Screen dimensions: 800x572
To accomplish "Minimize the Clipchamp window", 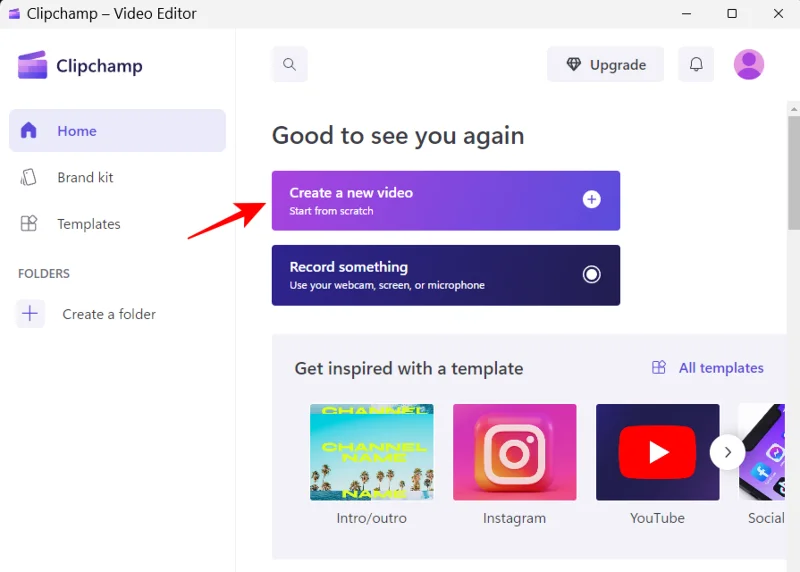I will click(686, 14).
